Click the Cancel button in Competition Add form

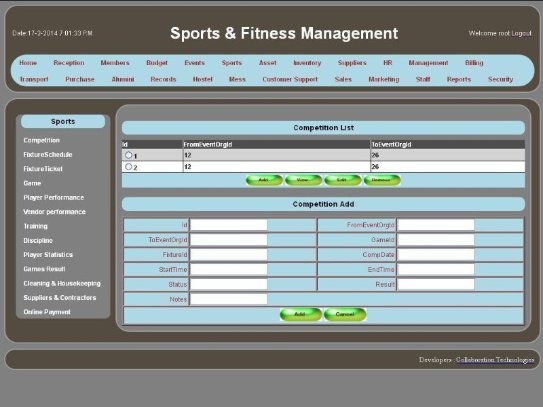tap(345, 314)
